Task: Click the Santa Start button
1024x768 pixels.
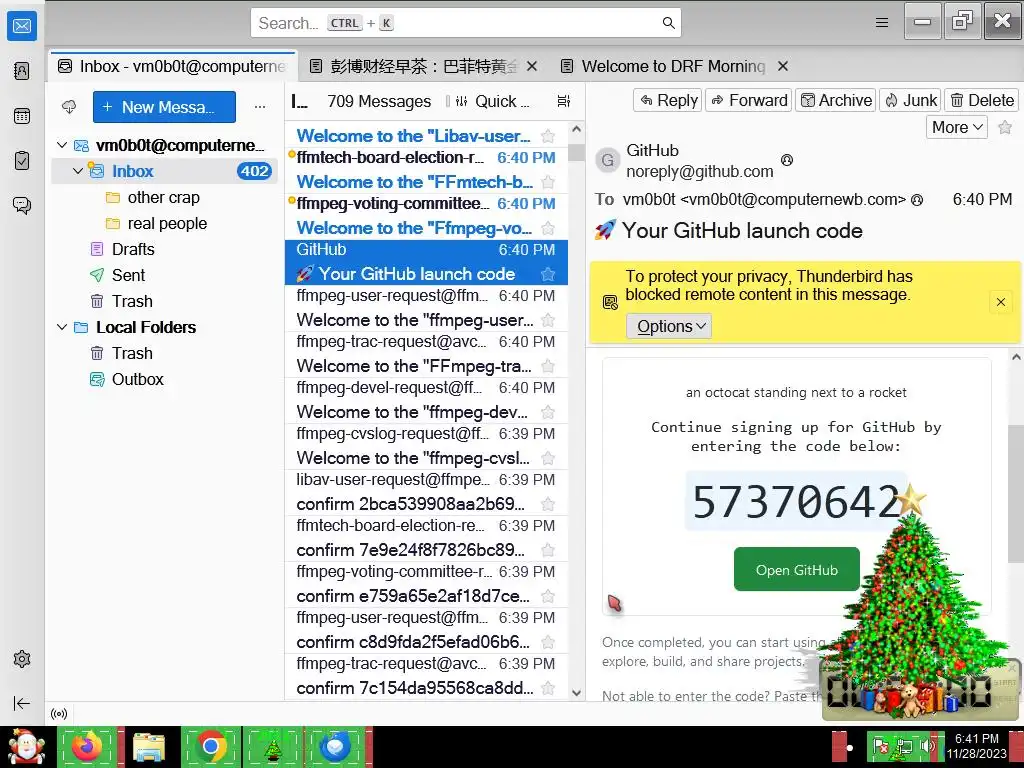Action: click(x=26, y=746)
